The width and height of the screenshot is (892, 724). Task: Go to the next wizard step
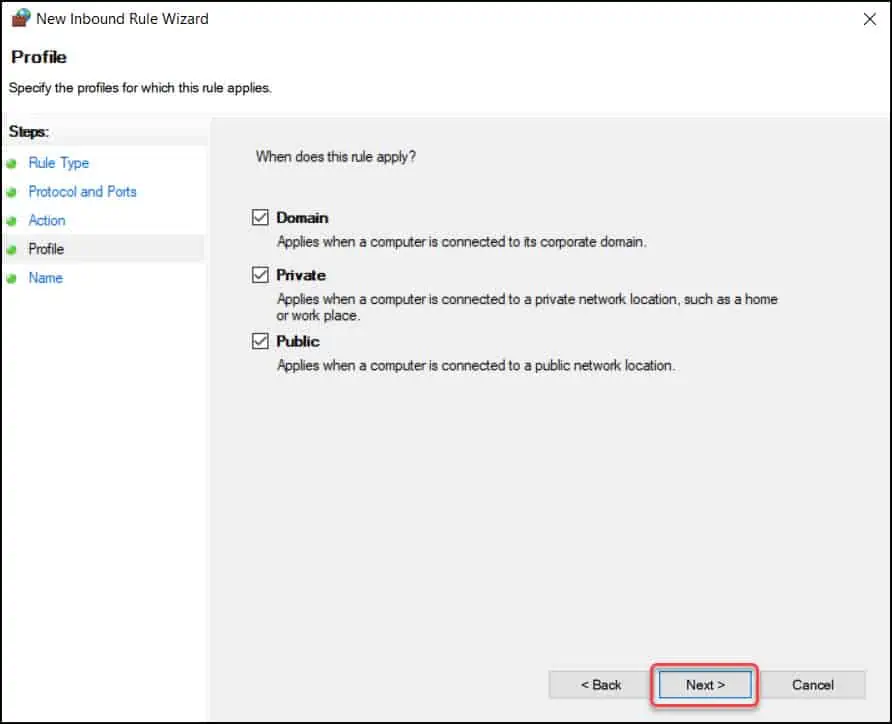tap(705, 685)
